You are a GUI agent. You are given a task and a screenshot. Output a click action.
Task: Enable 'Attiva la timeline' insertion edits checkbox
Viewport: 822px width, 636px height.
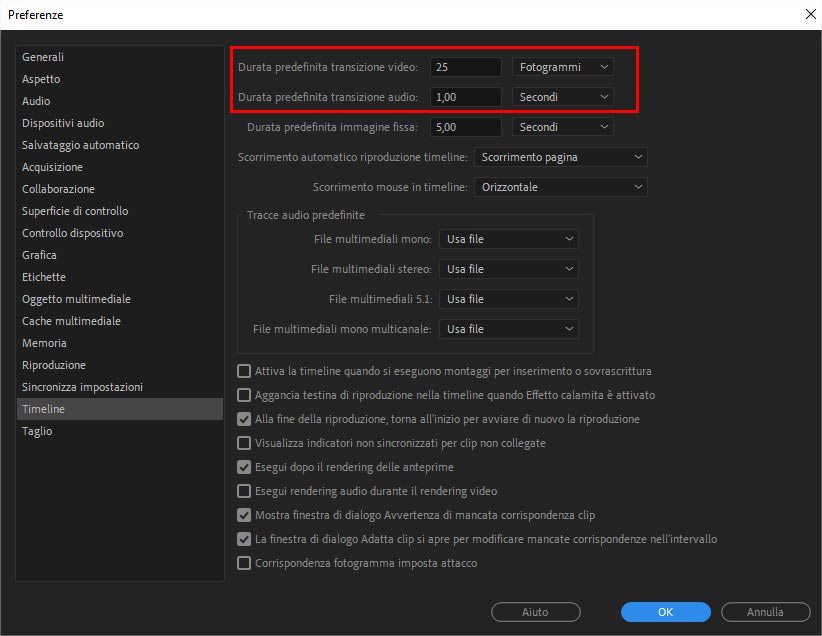pyautogui.click(x=244, y=371)
